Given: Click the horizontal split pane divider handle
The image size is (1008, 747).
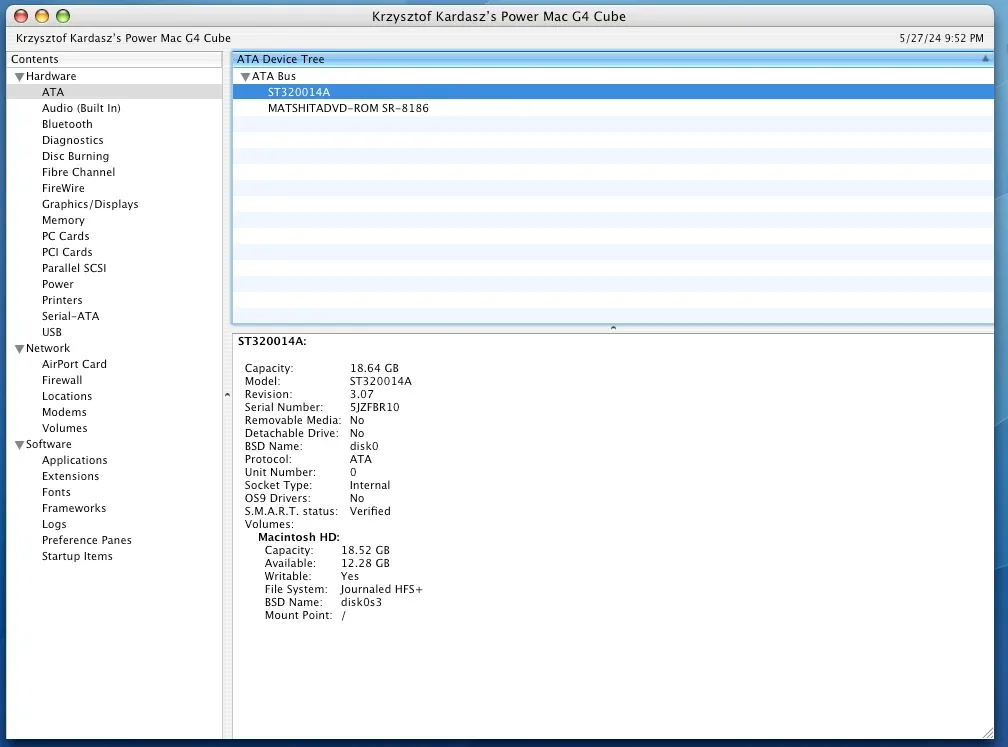Looking at the screenshot, I should 613,328.
